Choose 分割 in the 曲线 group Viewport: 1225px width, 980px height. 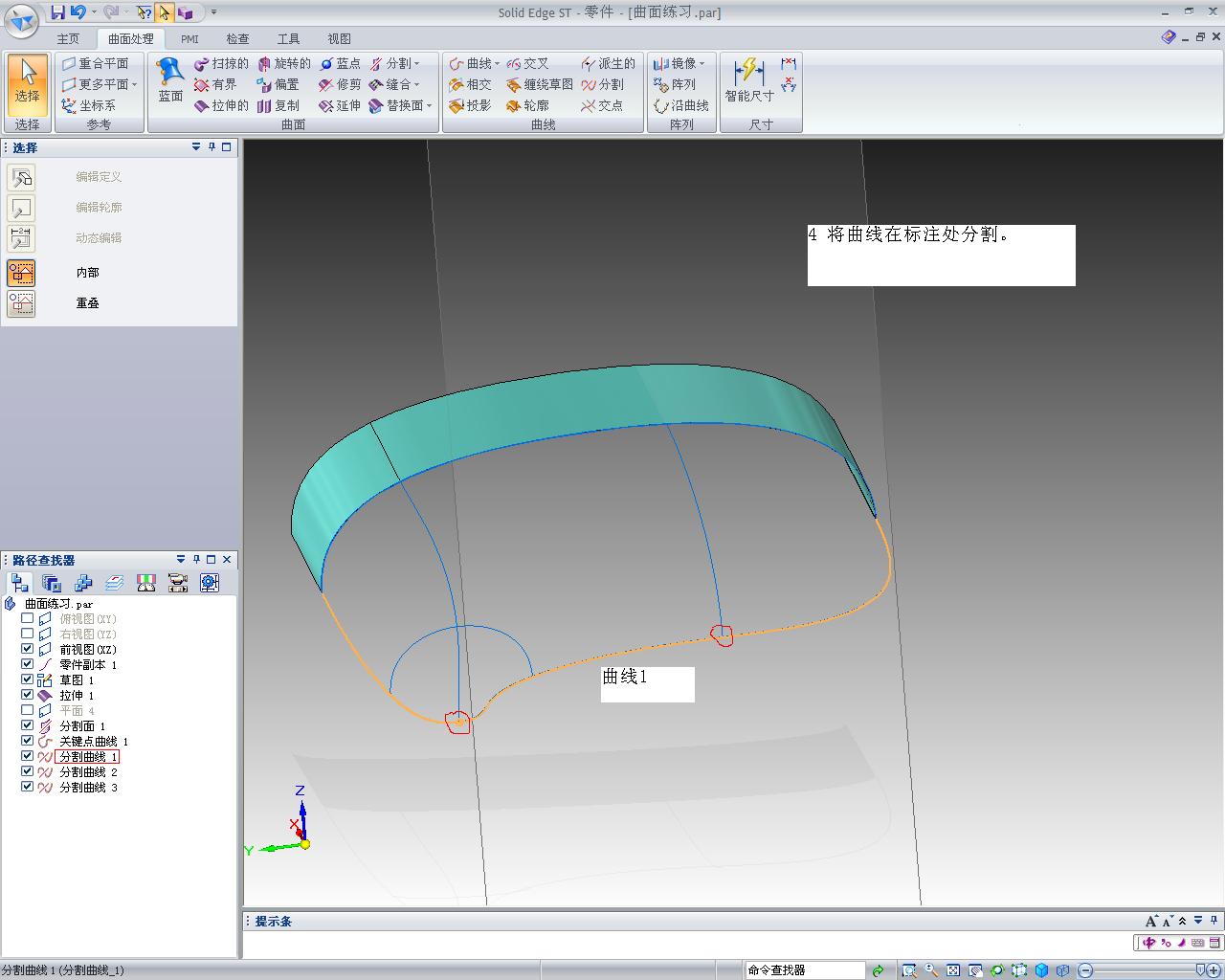coord(602,84)
